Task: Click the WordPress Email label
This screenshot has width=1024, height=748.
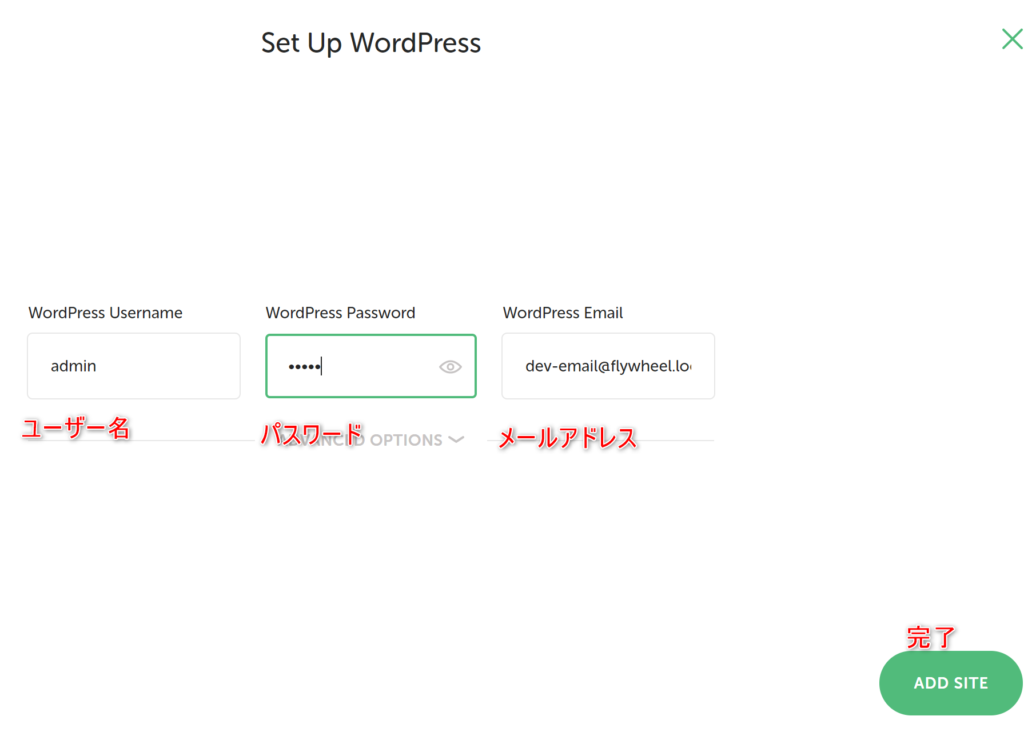Action: click(x=562, y=313)
